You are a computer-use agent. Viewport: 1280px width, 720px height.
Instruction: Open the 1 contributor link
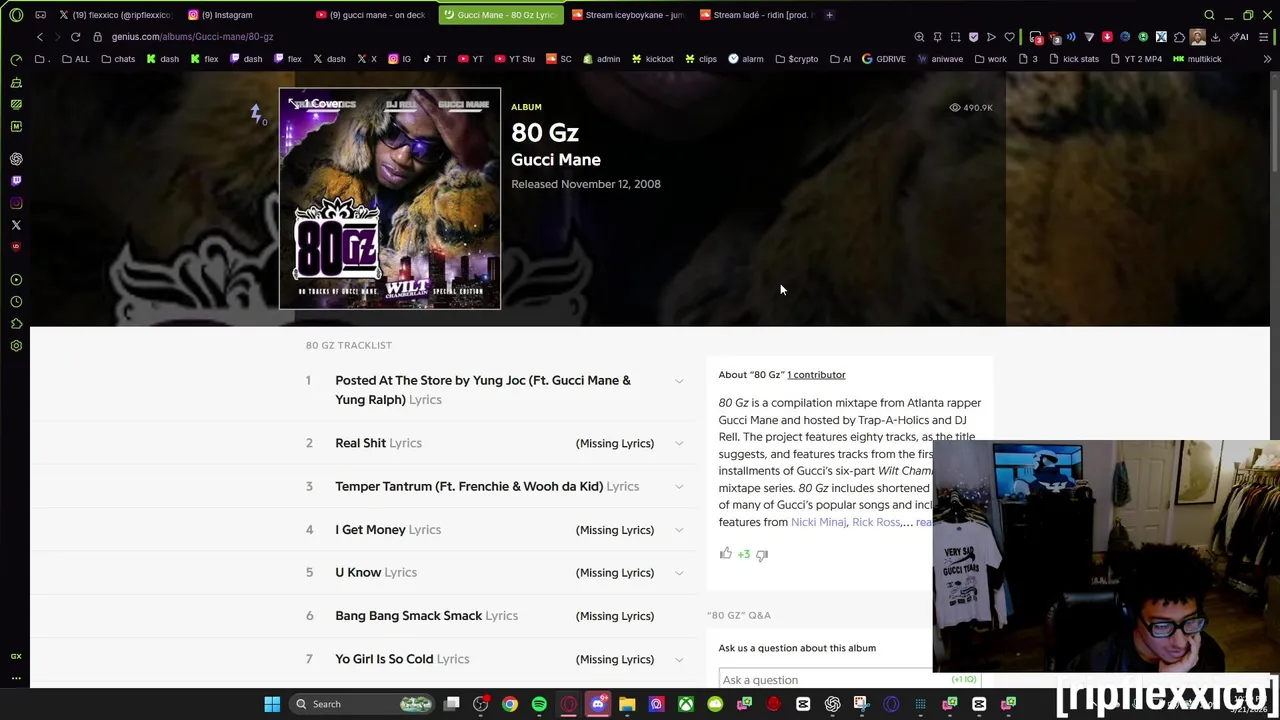coord(816,375)
